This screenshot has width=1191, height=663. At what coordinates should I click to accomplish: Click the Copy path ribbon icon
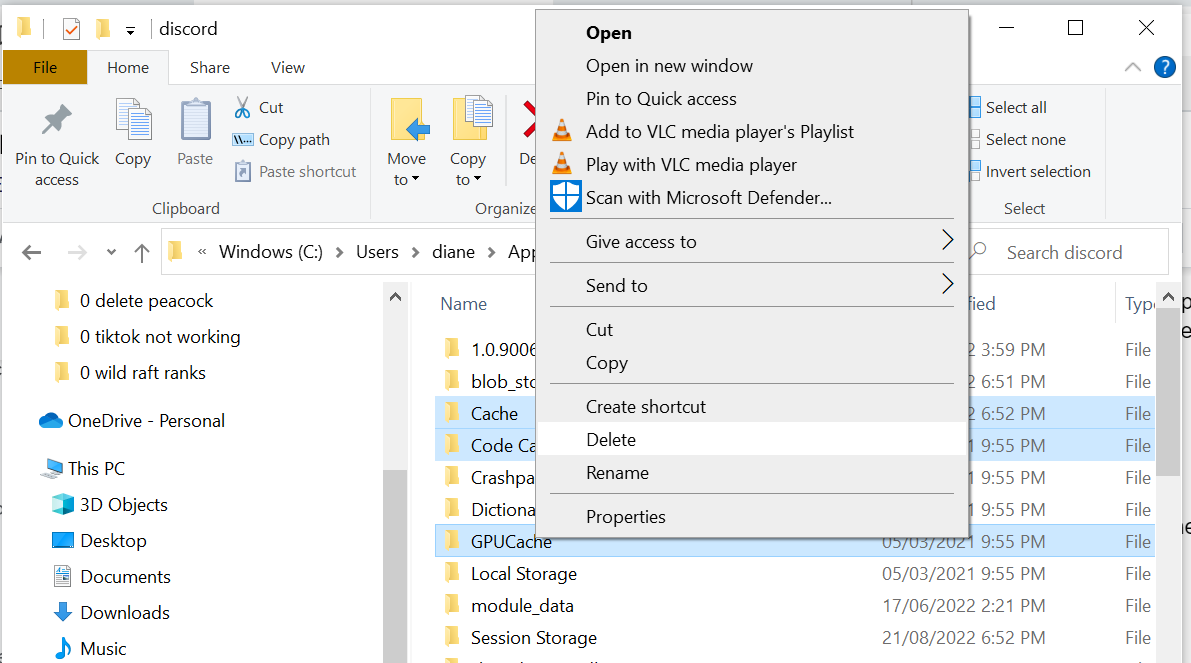click(242, 140)
